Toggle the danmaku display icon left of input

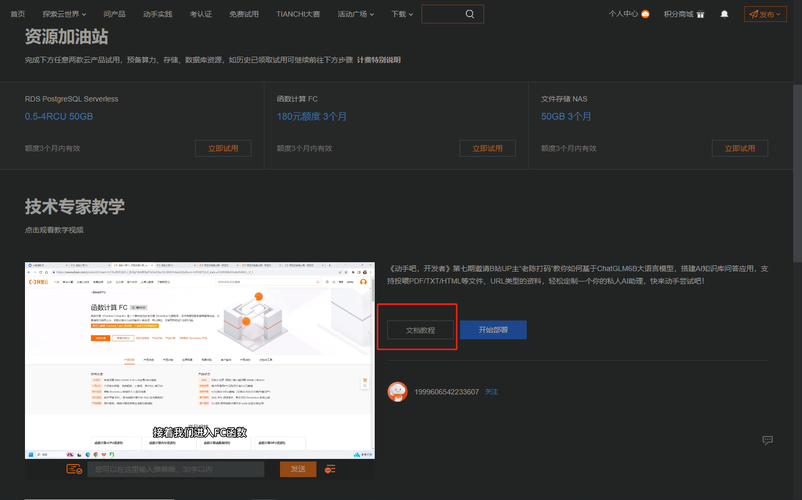point(74,469)
